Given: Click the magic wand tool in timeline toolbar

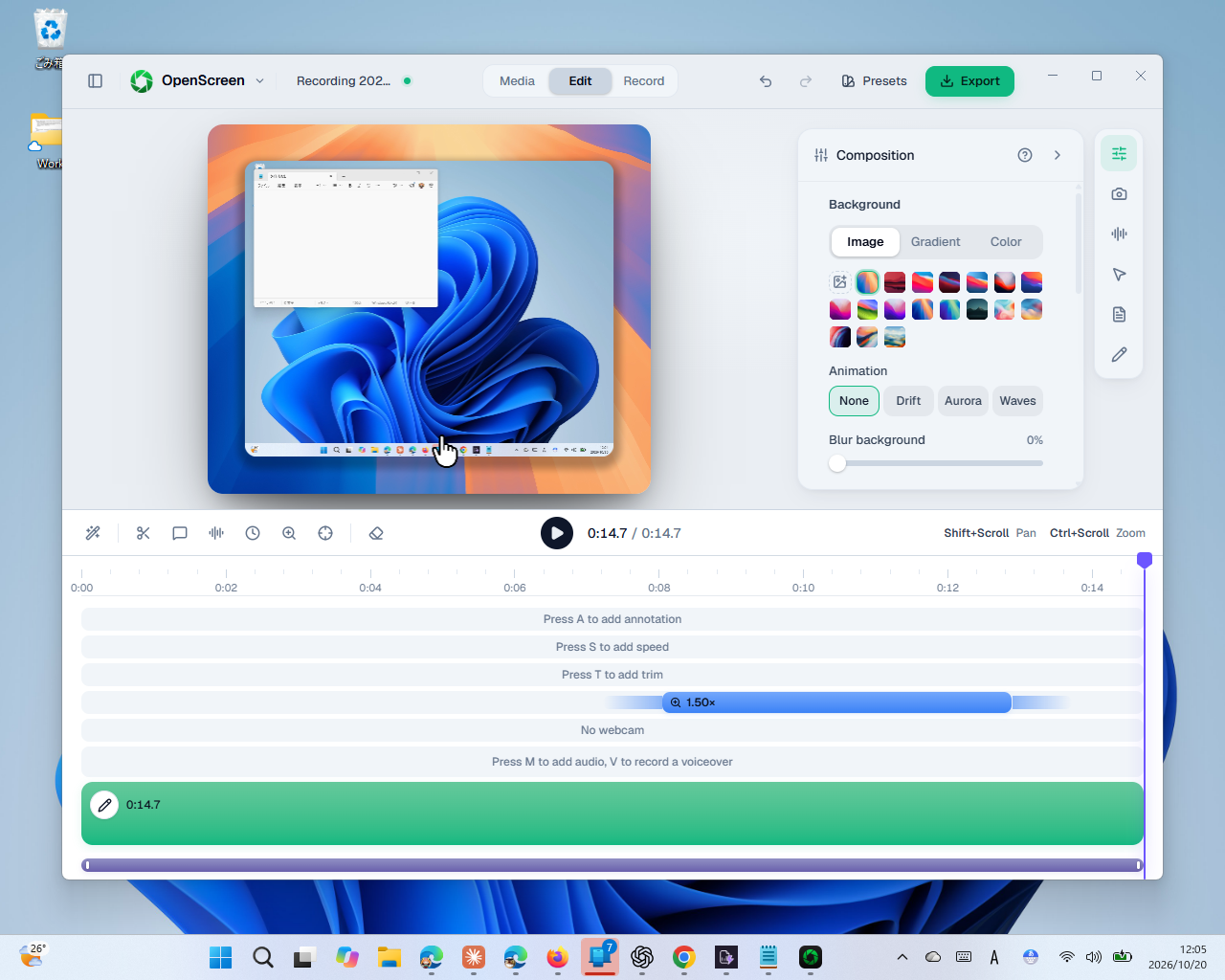Looking at the screenshot, I should 93,533.
